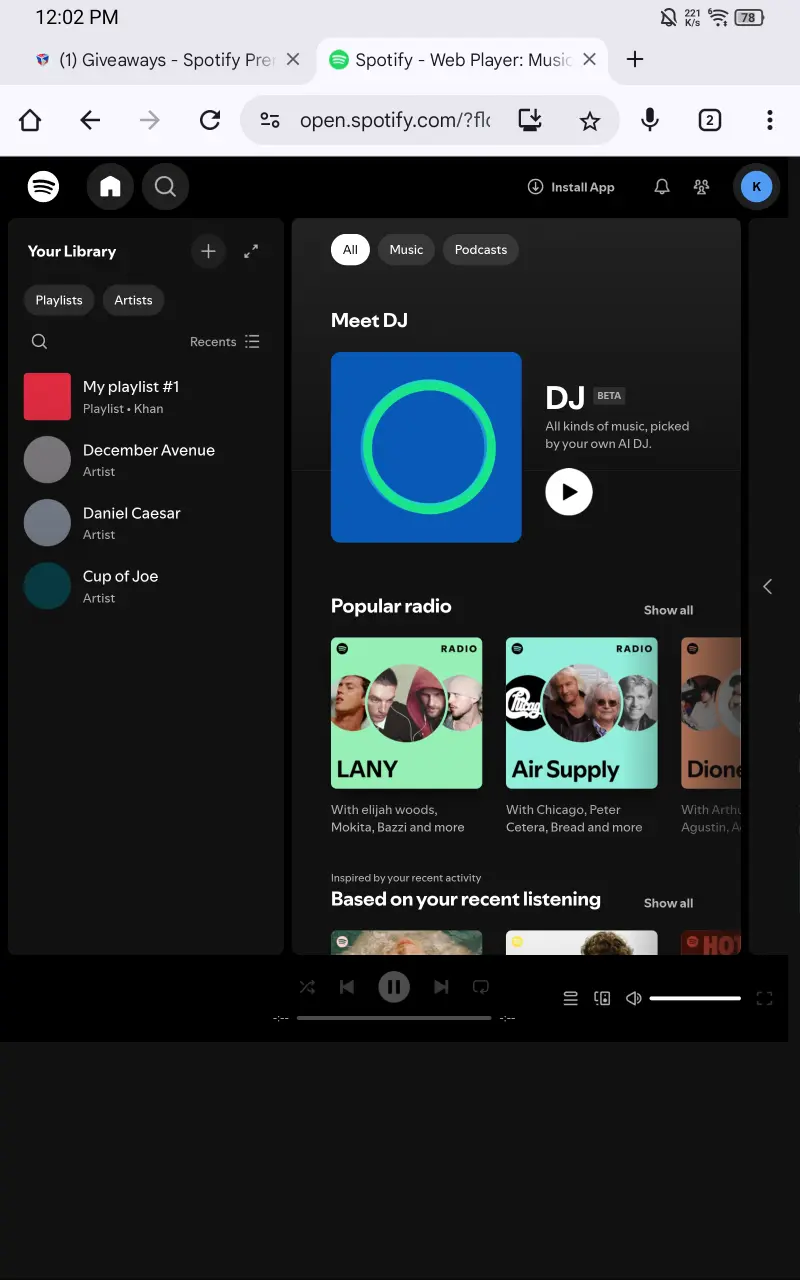The width and height of the screenshot is (800, 1280).
Task: Pause playback in player bar
Action: (394, 988)
